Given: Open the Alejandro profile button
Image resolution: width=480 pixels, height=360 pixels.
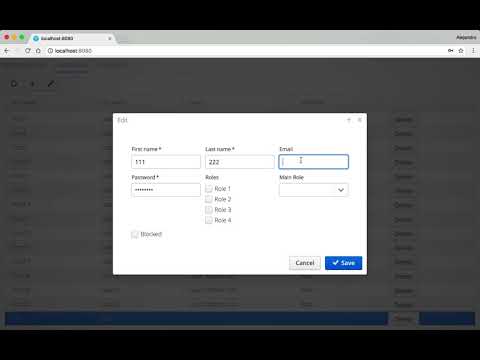Looking at the screenshot, I should coord(466,37).
